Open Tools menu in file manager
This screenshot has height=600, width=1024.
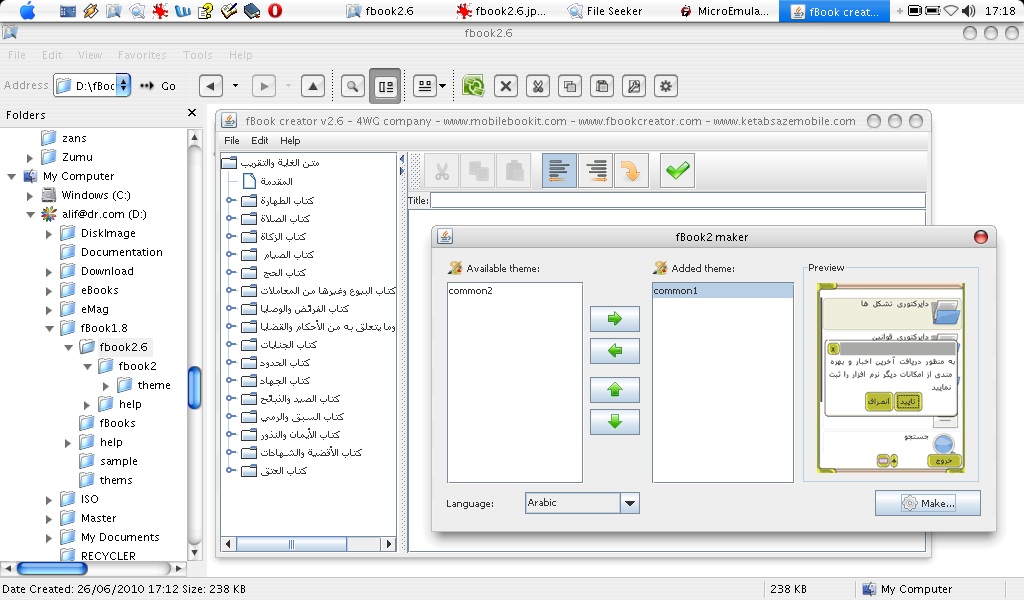tap(197, 55)
